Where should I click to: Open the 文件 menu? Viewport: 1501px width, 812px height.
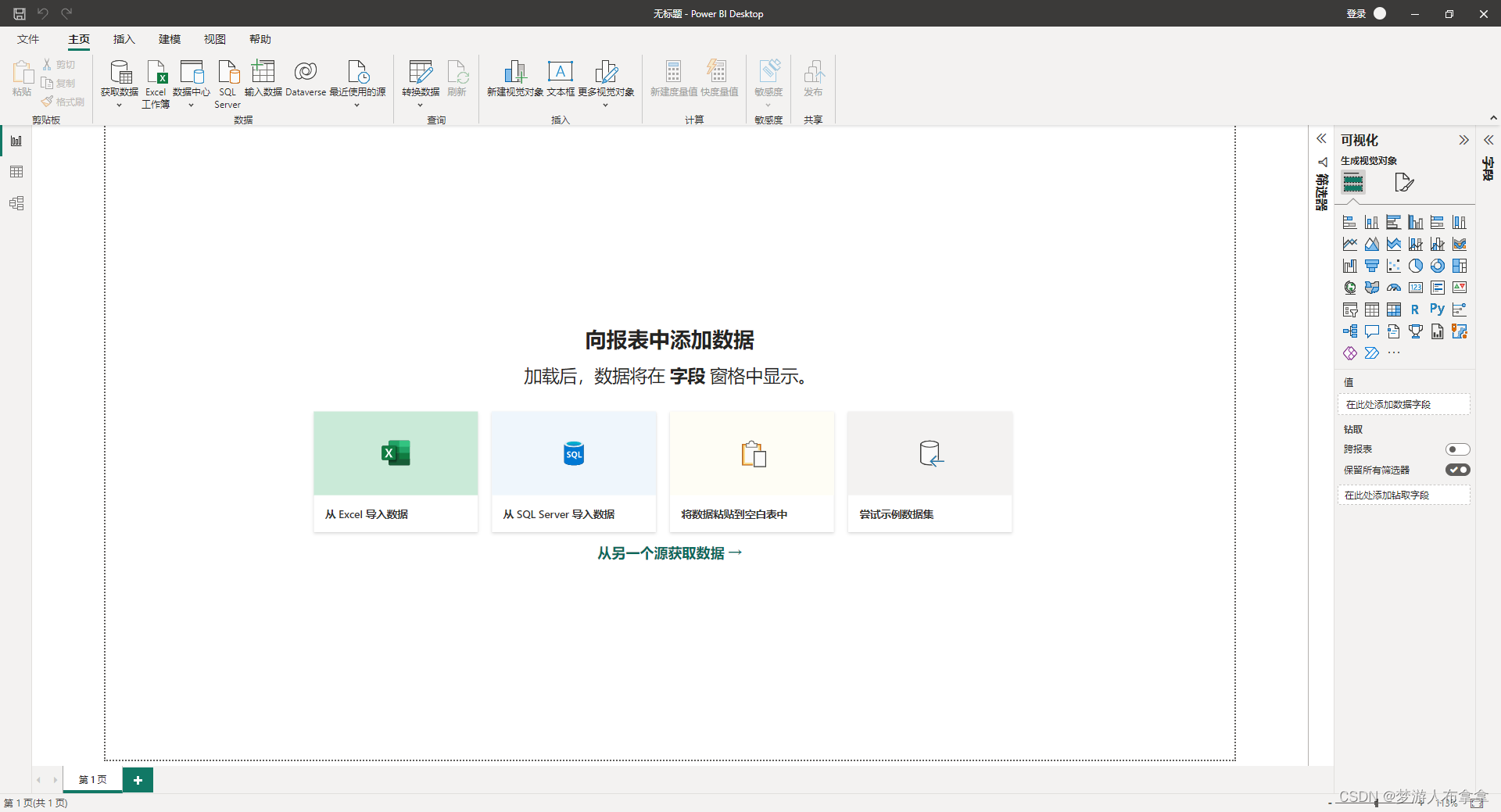[x=28, y=39]
